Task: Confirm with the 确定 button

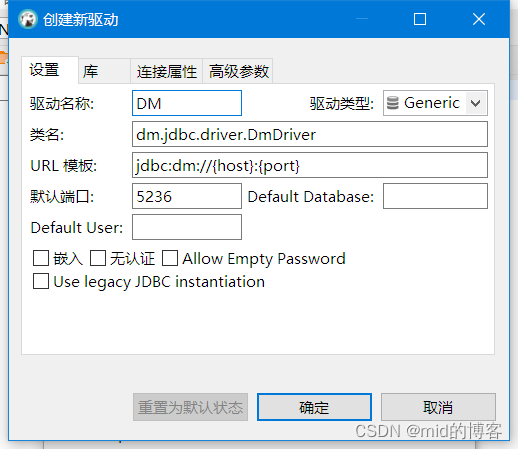Action: (x=314, y=407)
